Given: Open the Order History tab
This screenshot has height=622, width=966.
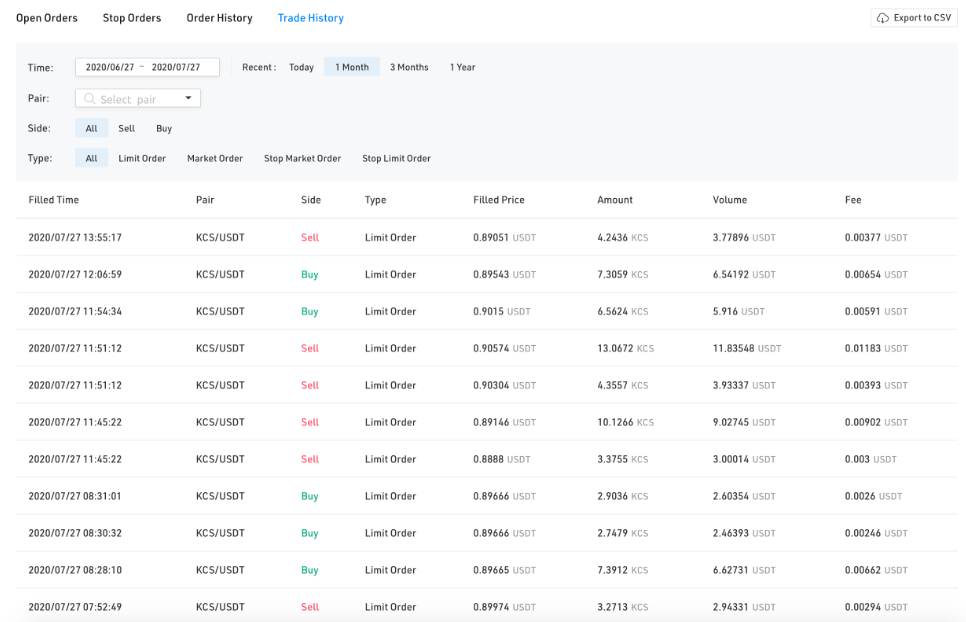Looking at the screenshot, I should tap(219, 17).
